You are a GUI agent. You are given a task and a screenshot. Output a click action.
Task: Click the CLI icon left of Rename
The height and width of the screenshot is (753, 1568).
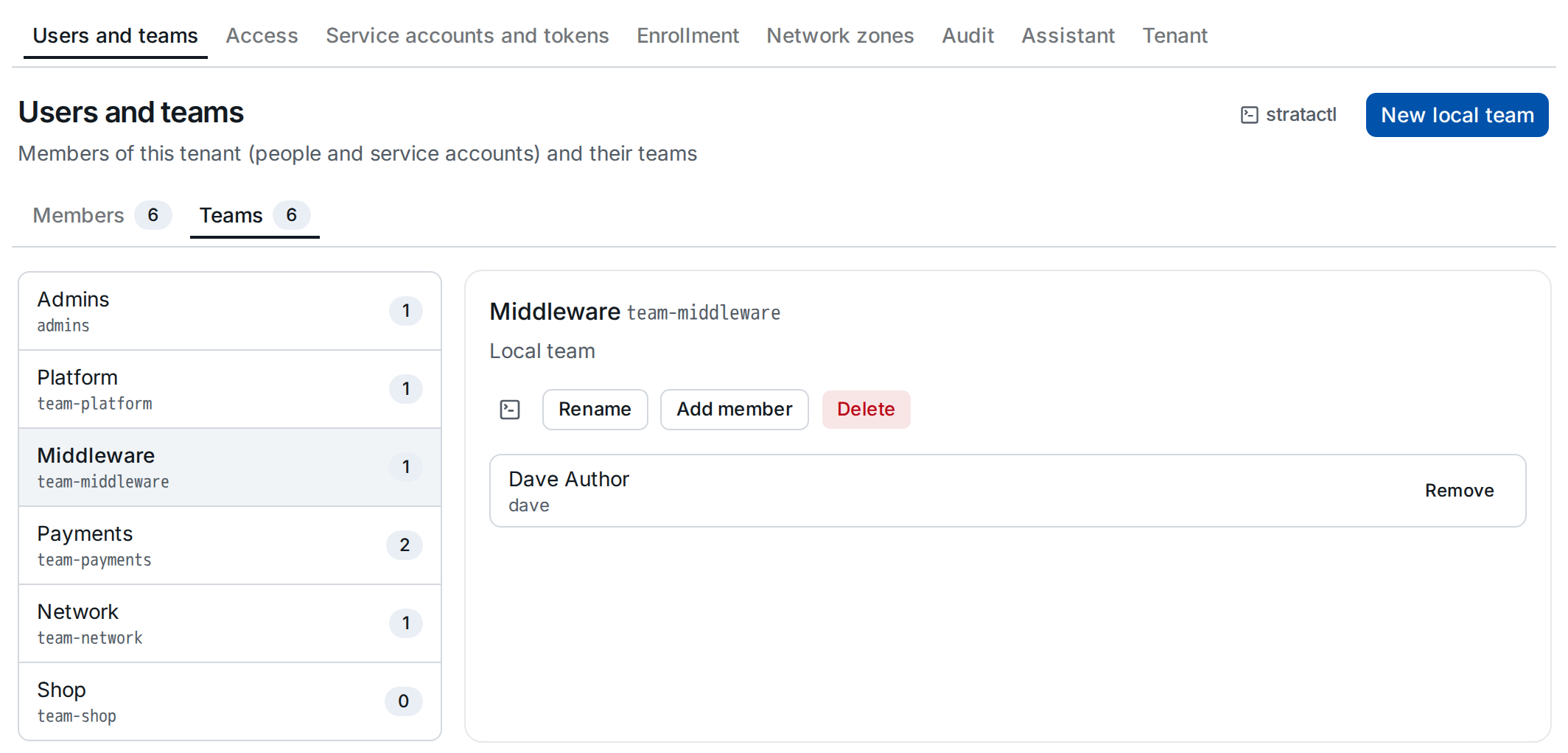point(510,410)
